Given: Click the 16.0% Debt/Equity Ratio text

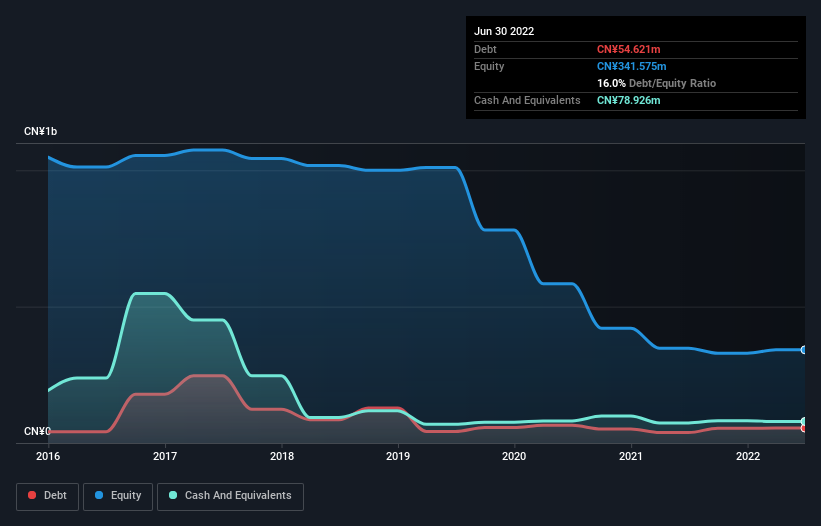Looking at the screenshot, I should 656,83.
